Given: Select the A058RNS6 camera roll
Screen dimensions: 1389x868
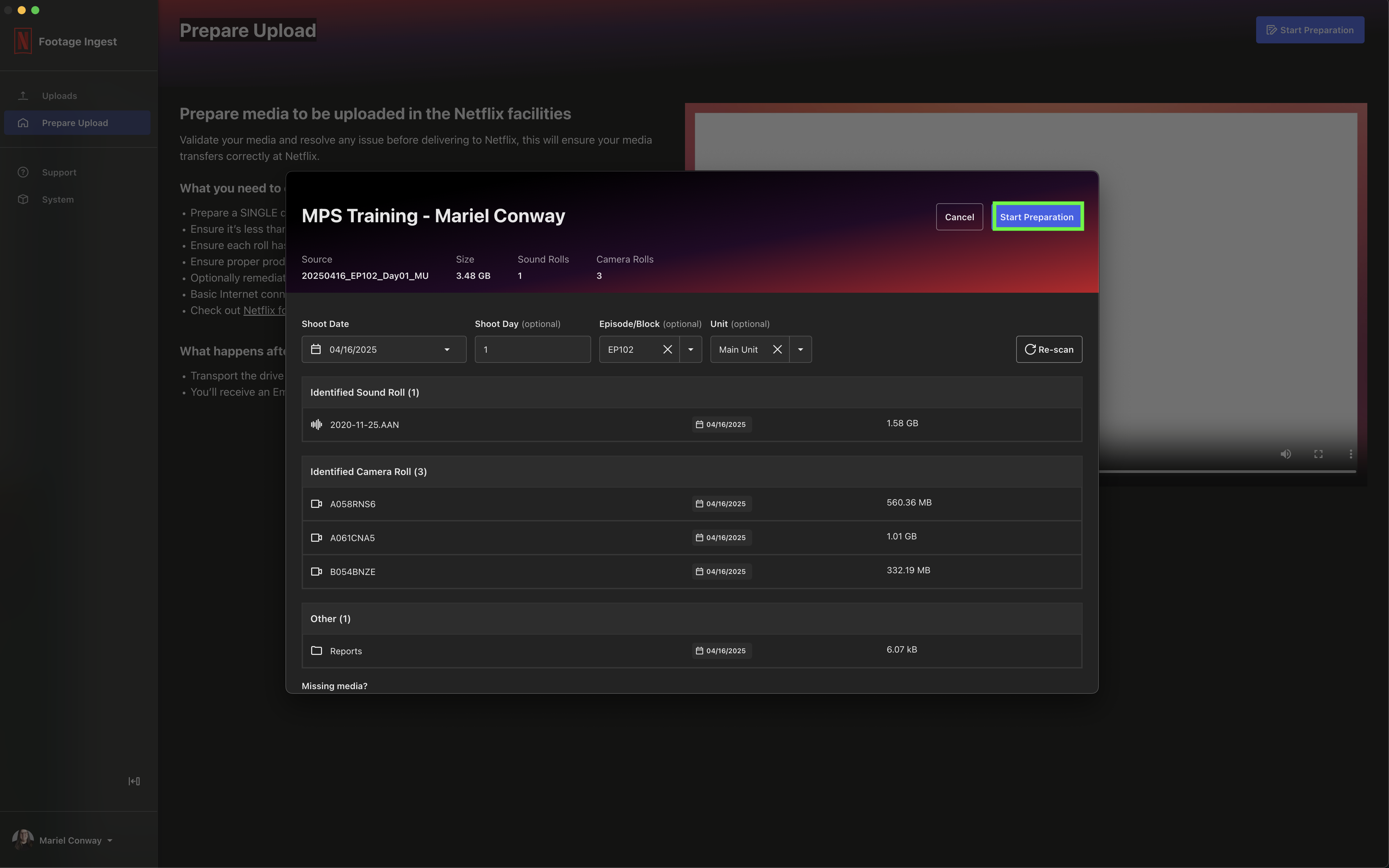Looking at the screenshot, I should pos(691,503).
